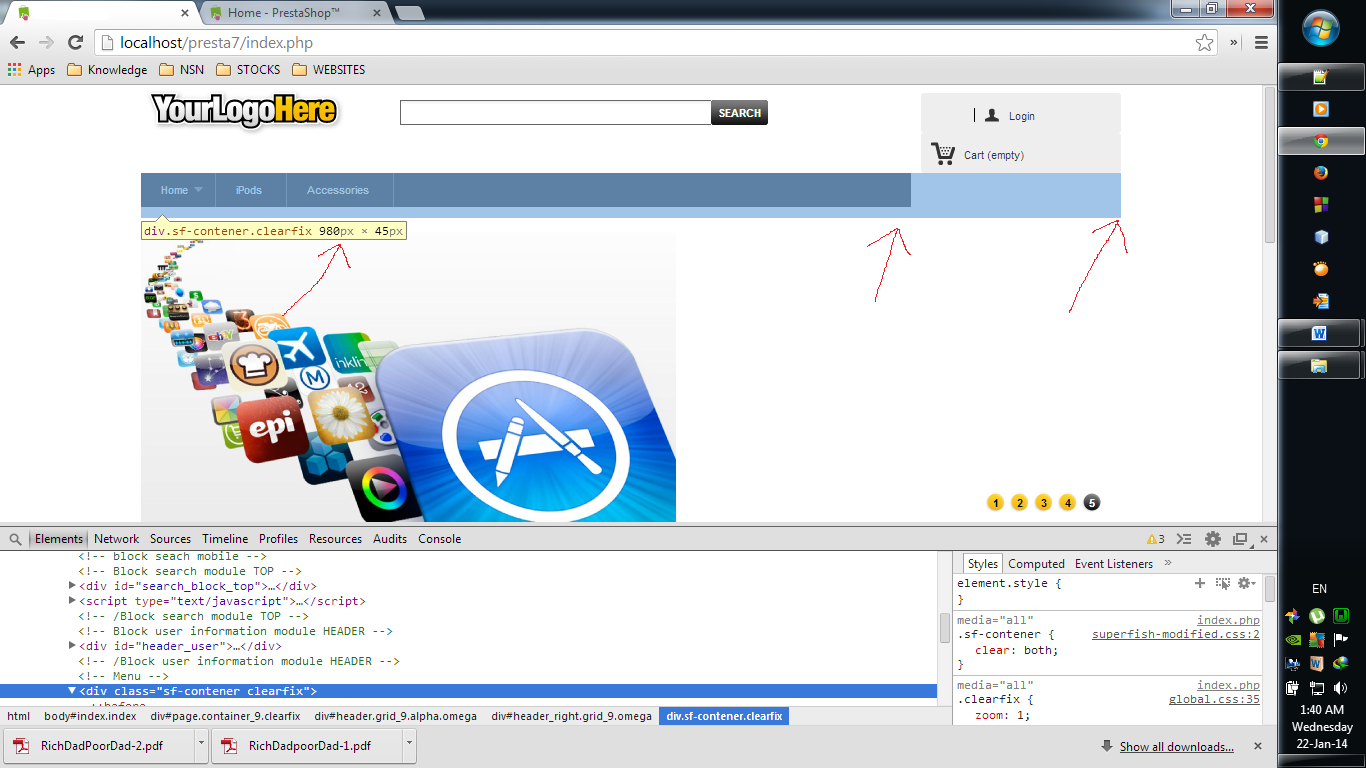Click the address bar URL
This screenshot has width=1366, height=768.
(217, 43)
